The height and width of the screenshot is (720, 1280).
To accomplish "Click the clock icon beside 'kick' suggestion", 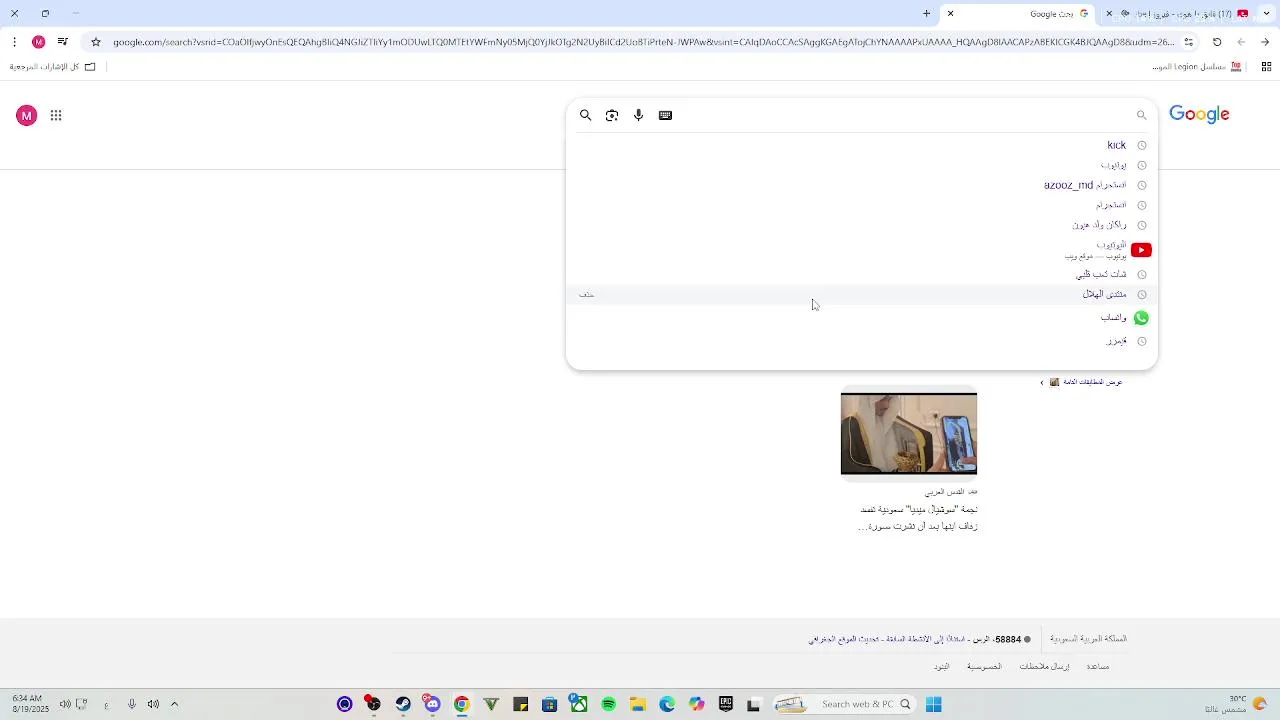I will tap(1141, 145).
